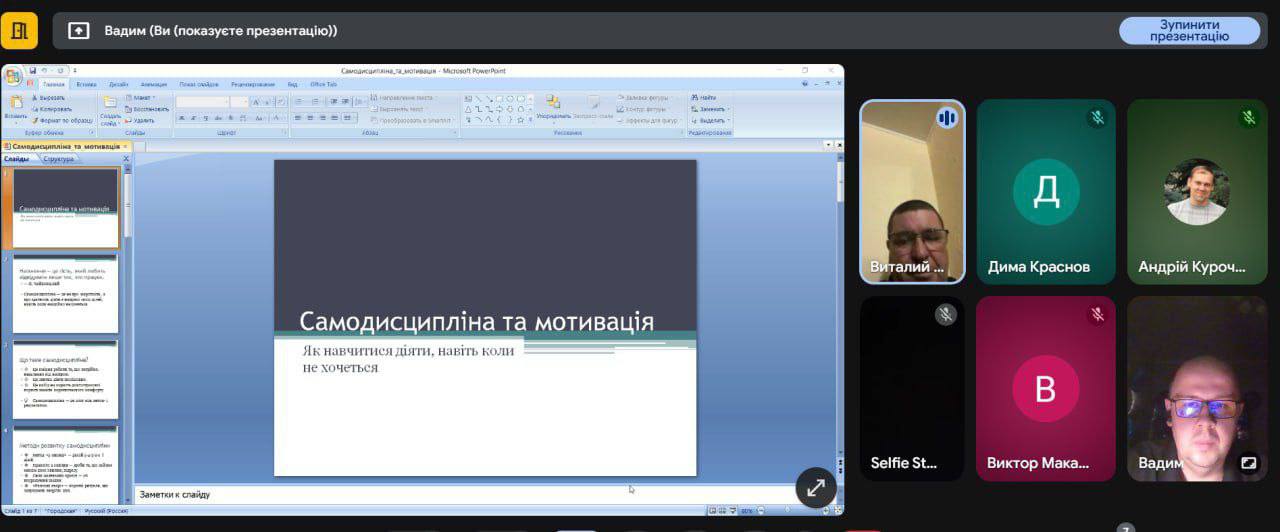Open the Insert (Вставка) ribbon tab
Image resolution: width=1280 pixels, height=532 pixels.
(x=86, y=84)
